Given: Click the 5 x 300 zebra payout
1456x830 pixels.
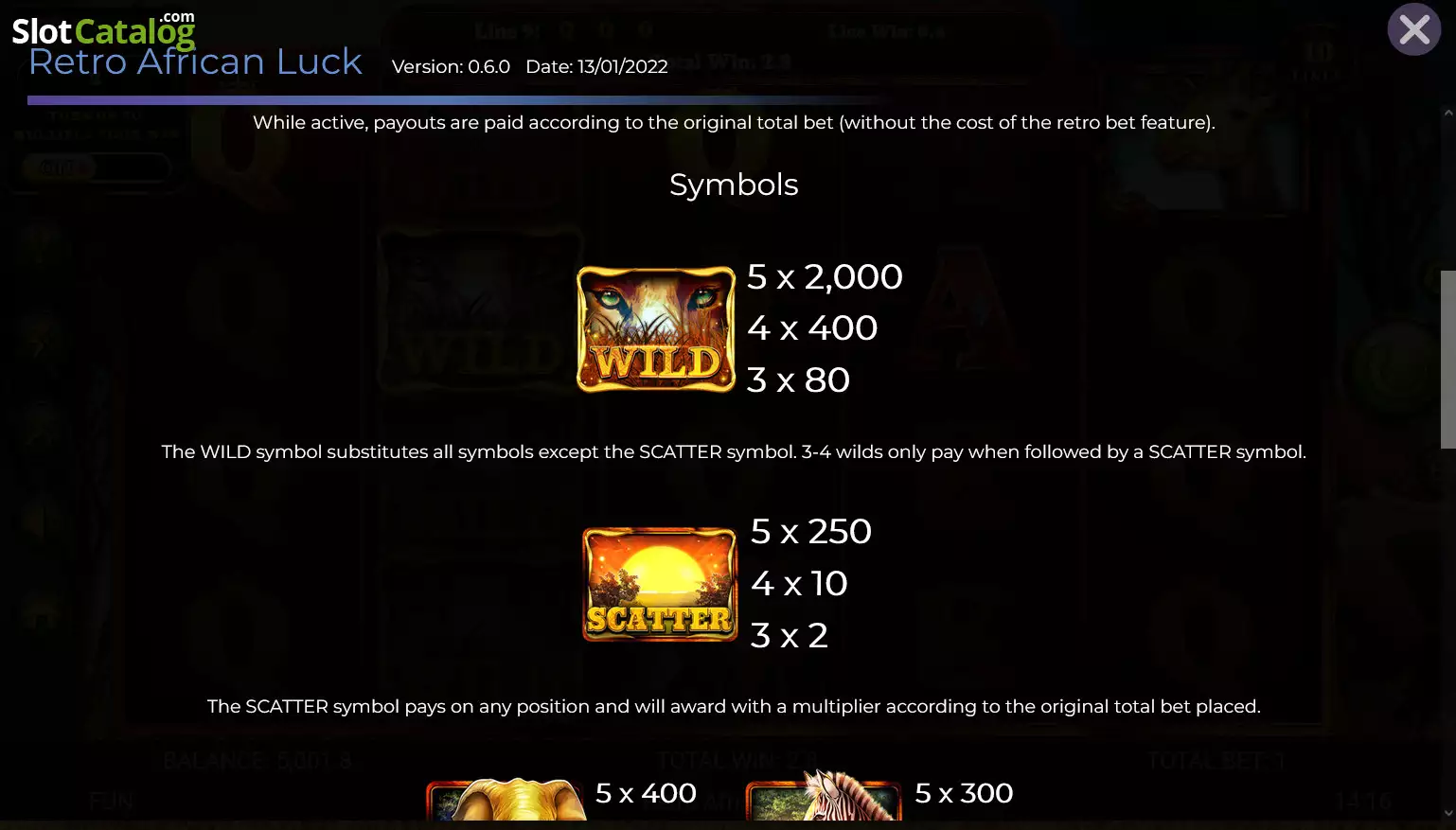Looking at the screenshot, I should (x=964, y=793).
